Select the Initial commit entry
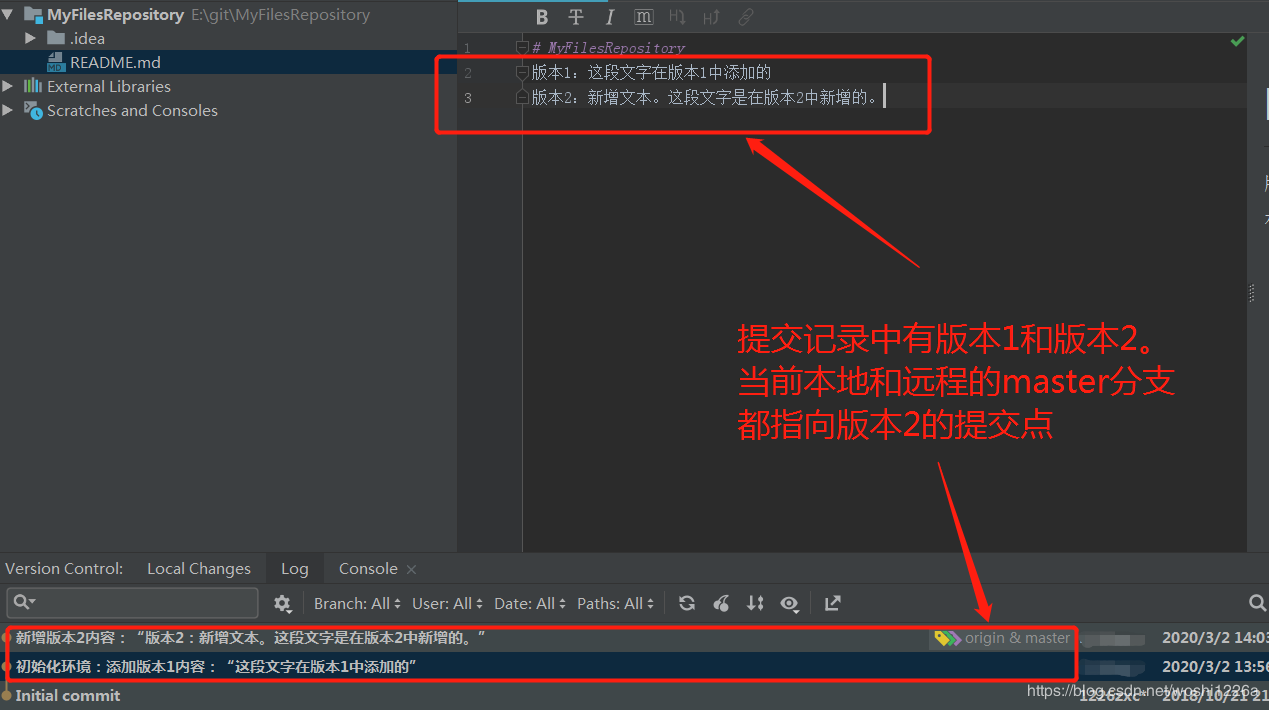 click(68, 695)
